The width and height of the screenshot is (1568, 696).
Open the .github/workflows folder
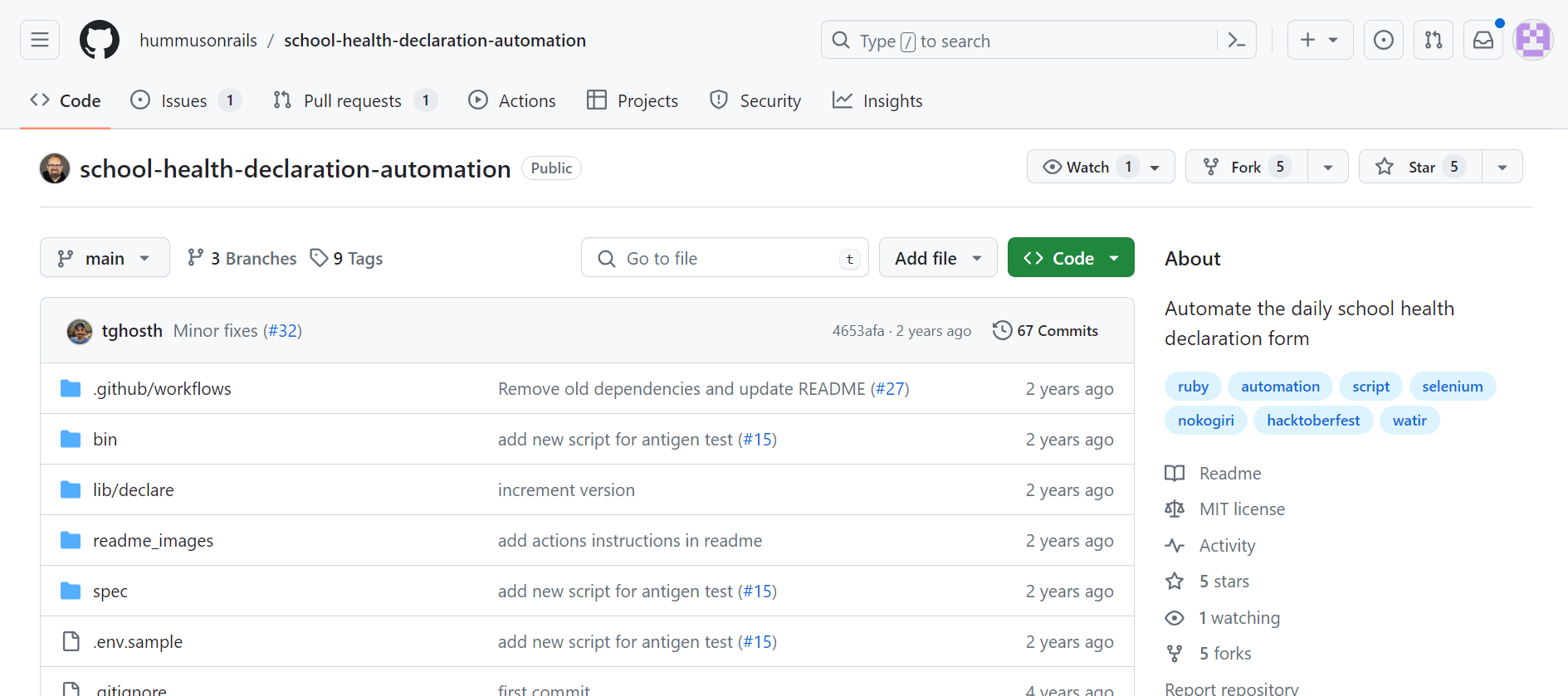(x=162, y=389)
